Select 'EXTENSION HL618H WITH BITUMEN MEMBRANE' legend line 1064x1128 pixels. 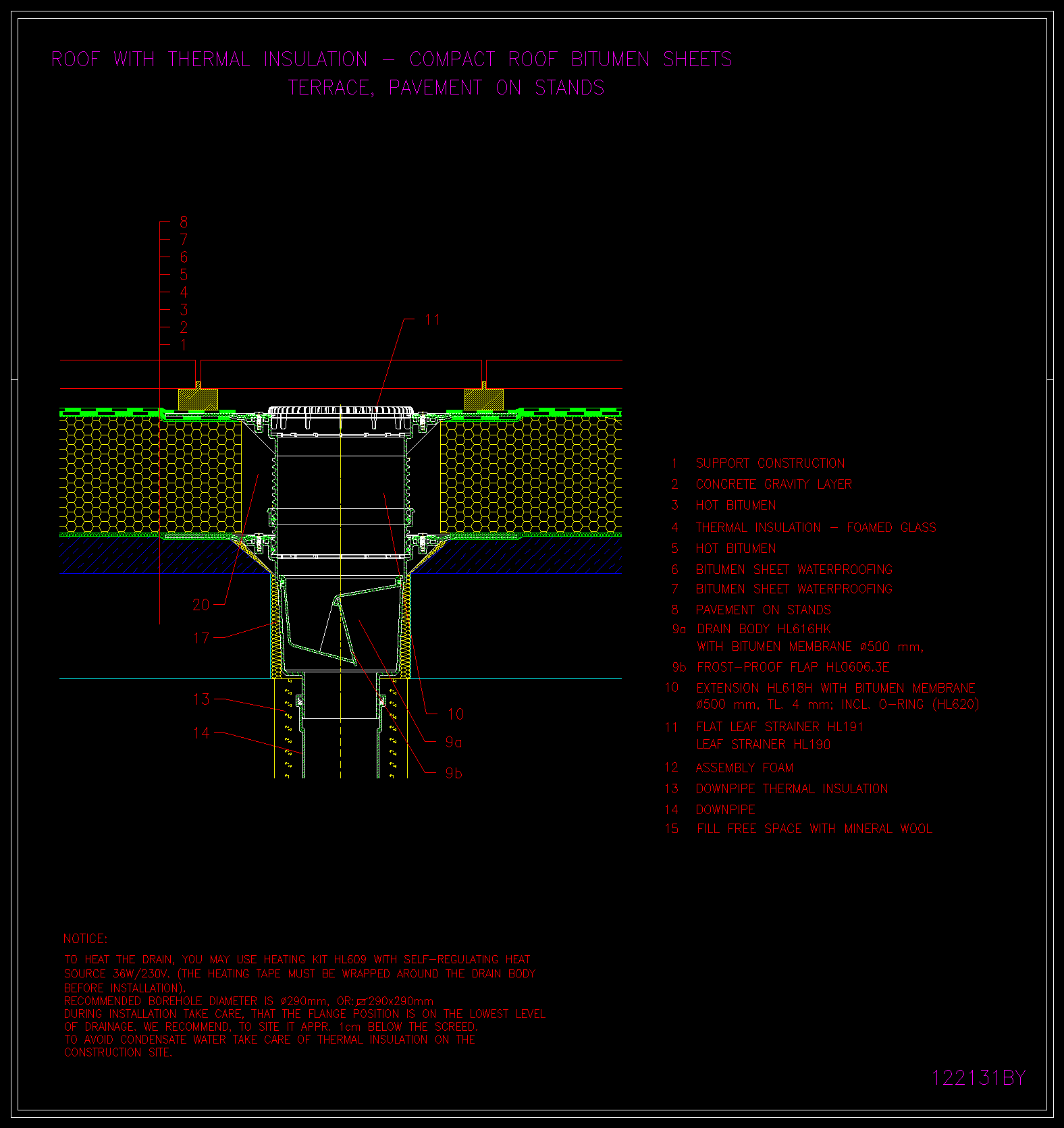836,689
